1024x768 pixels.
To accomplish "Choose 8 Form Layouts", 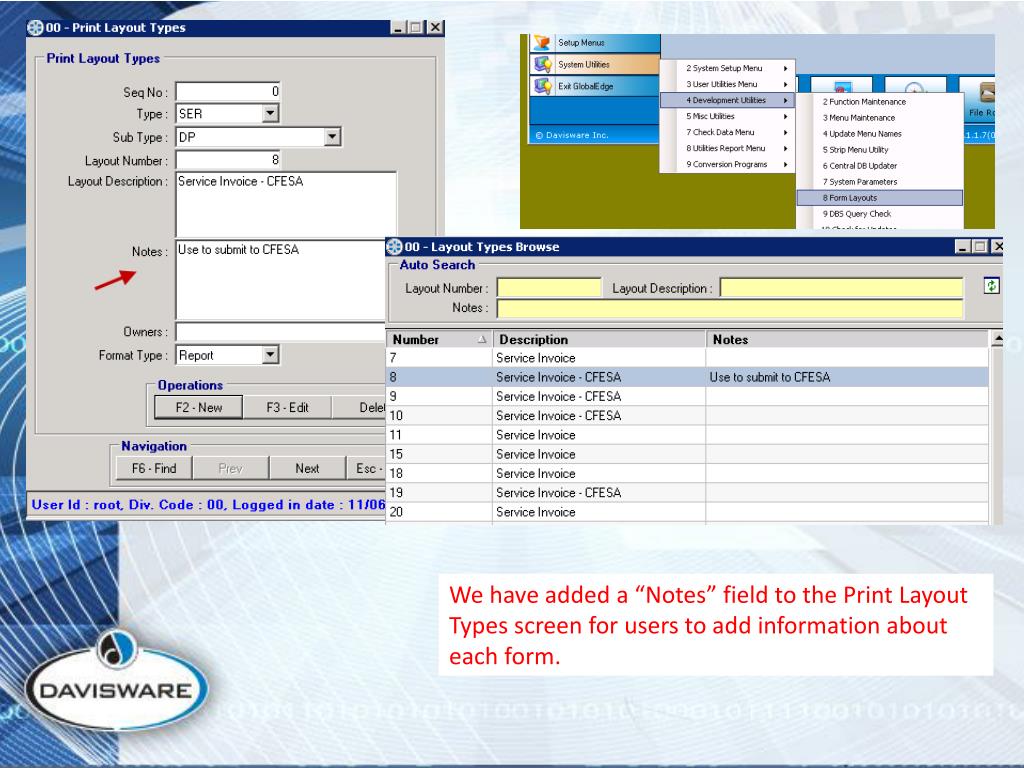I will (x=880, y=198).
